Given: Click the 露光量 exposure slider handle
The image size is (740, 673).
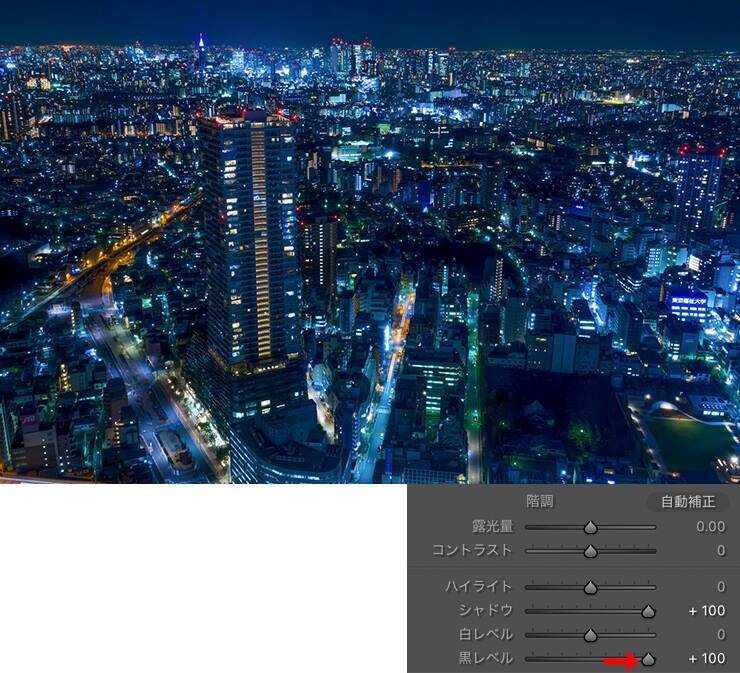Looking at the screenshot, I should 590,527.
